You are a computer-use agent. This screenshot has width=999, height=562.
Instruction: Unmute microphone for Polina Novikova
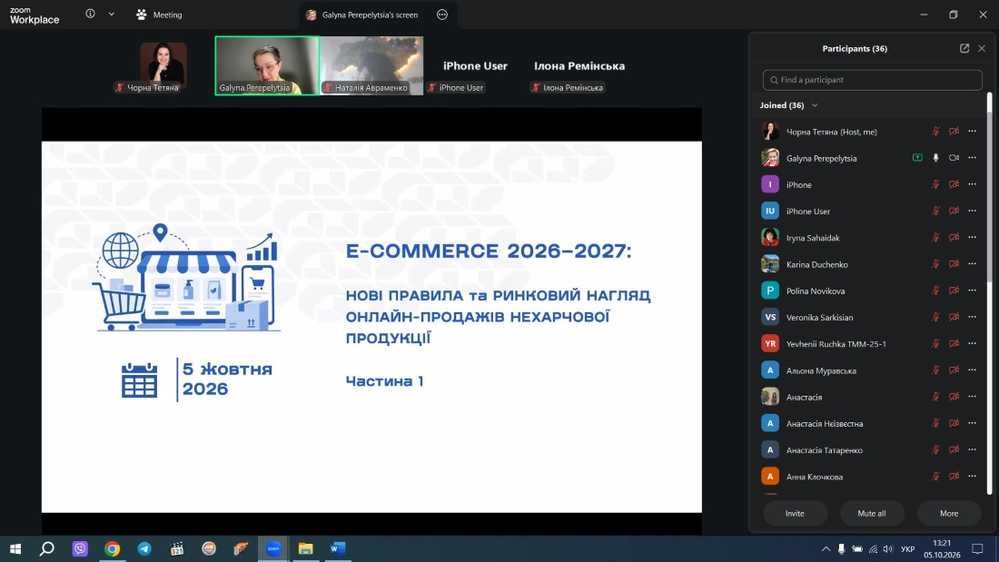(935, 291)
